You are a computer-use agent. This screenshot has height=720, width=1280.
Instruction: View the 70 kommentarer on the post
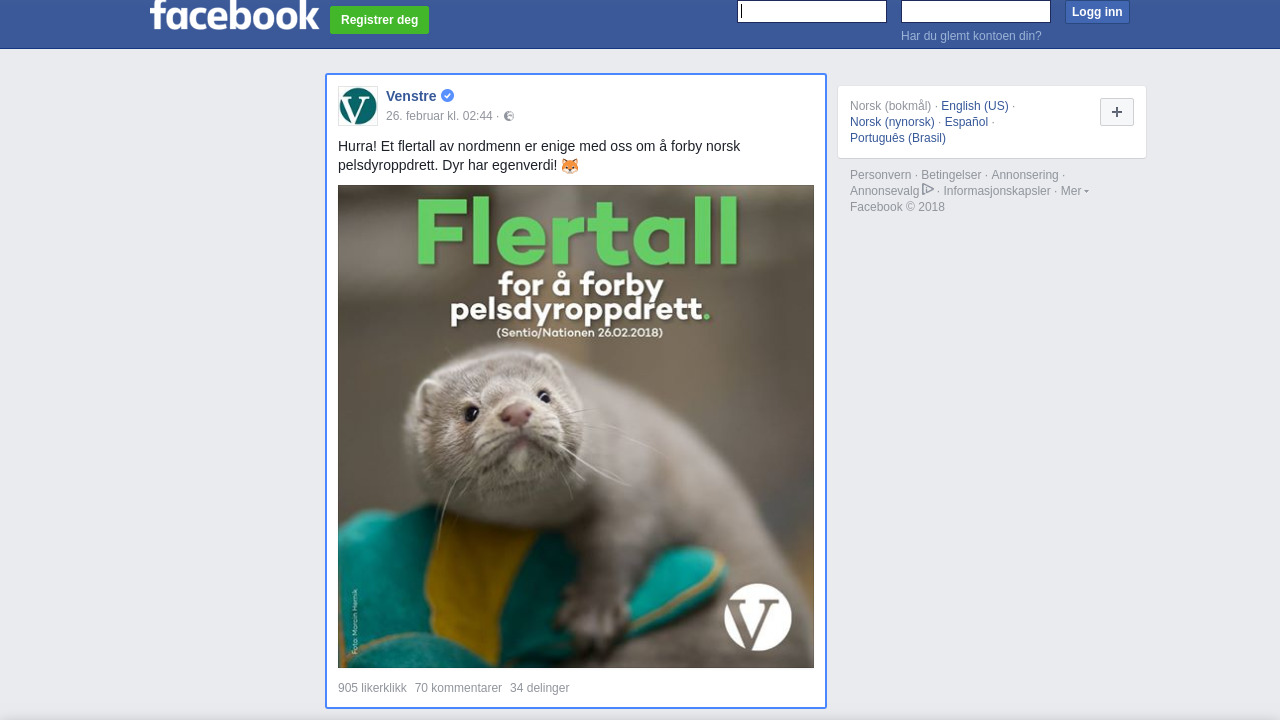coord(458,688)
